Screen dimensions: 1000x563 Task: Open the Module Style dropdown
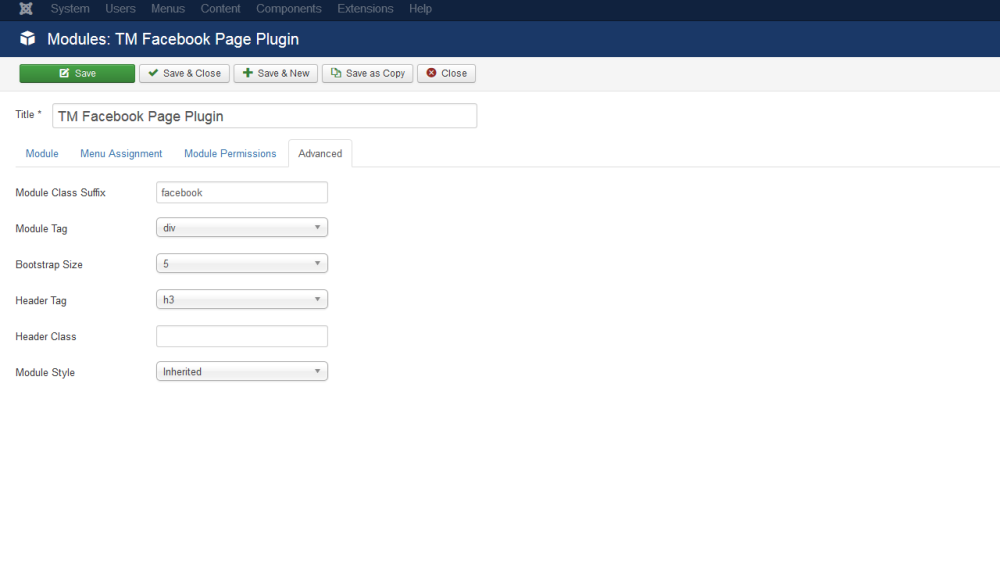pyautogui.click(x=242, y=372)
